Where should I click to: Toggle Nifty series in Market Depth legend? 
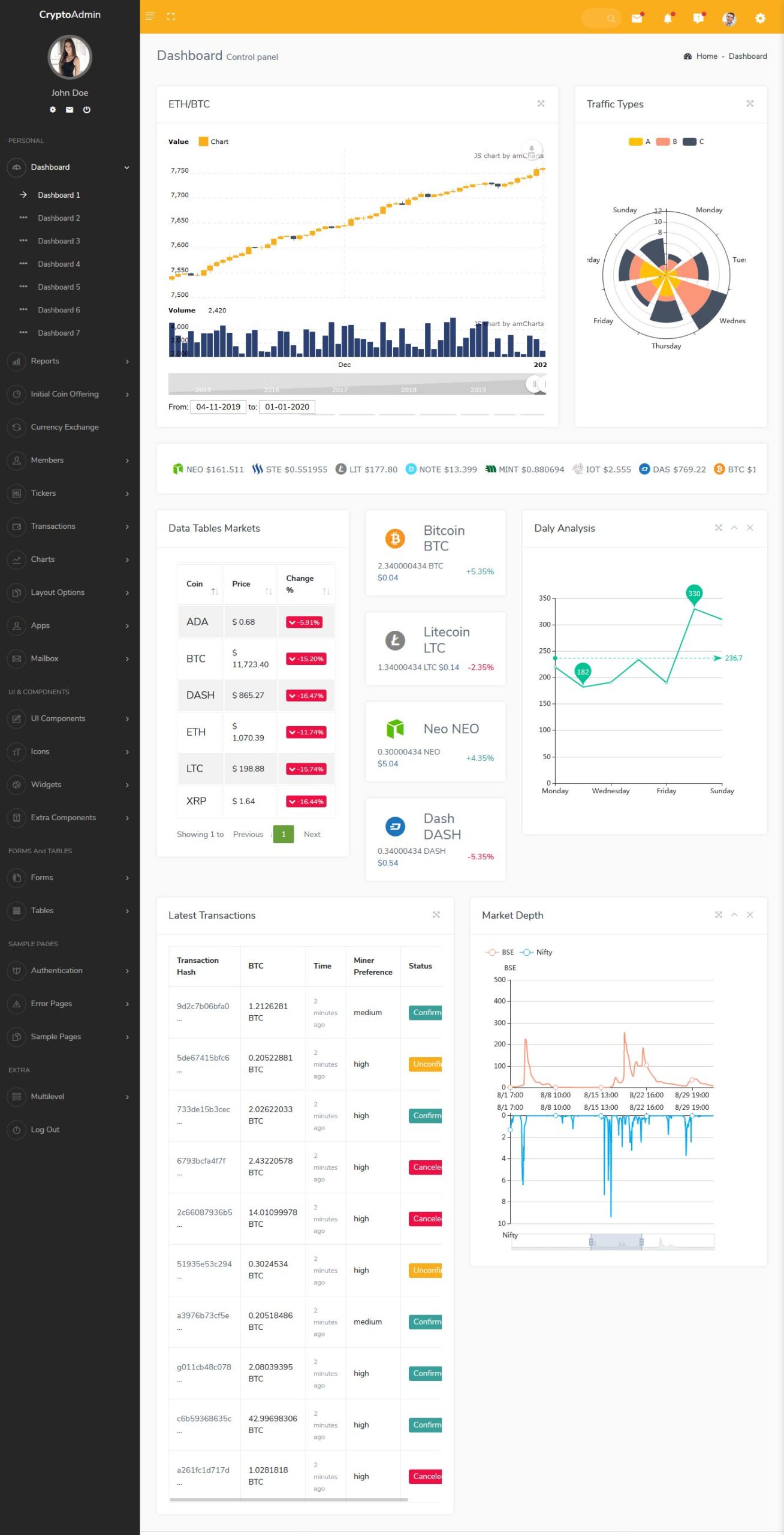pos(536,952)
